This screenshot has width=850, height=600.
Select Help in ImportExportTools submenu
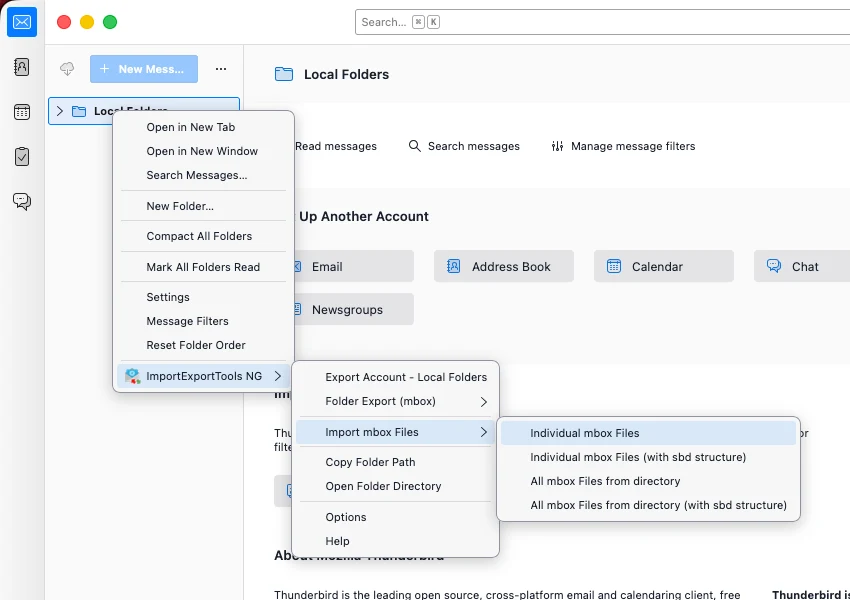[395, 541]
